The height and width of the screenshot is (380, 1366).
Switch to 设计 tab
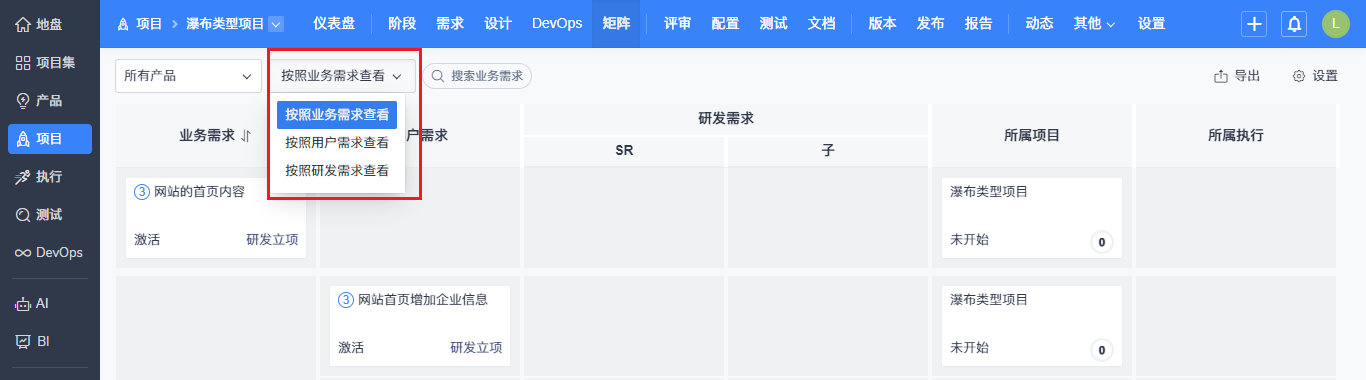[x=498, y=24]
